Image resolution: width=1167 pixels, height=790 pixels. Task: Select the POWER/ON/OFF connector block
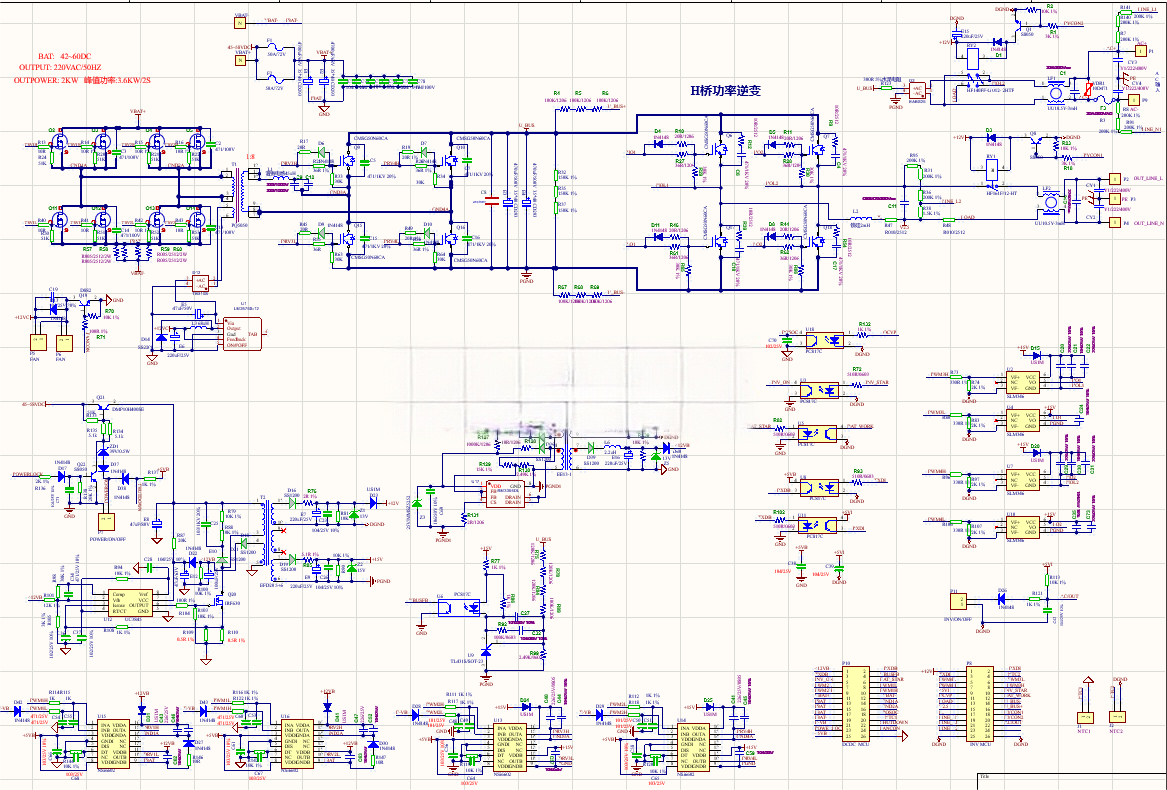(106, 522)
